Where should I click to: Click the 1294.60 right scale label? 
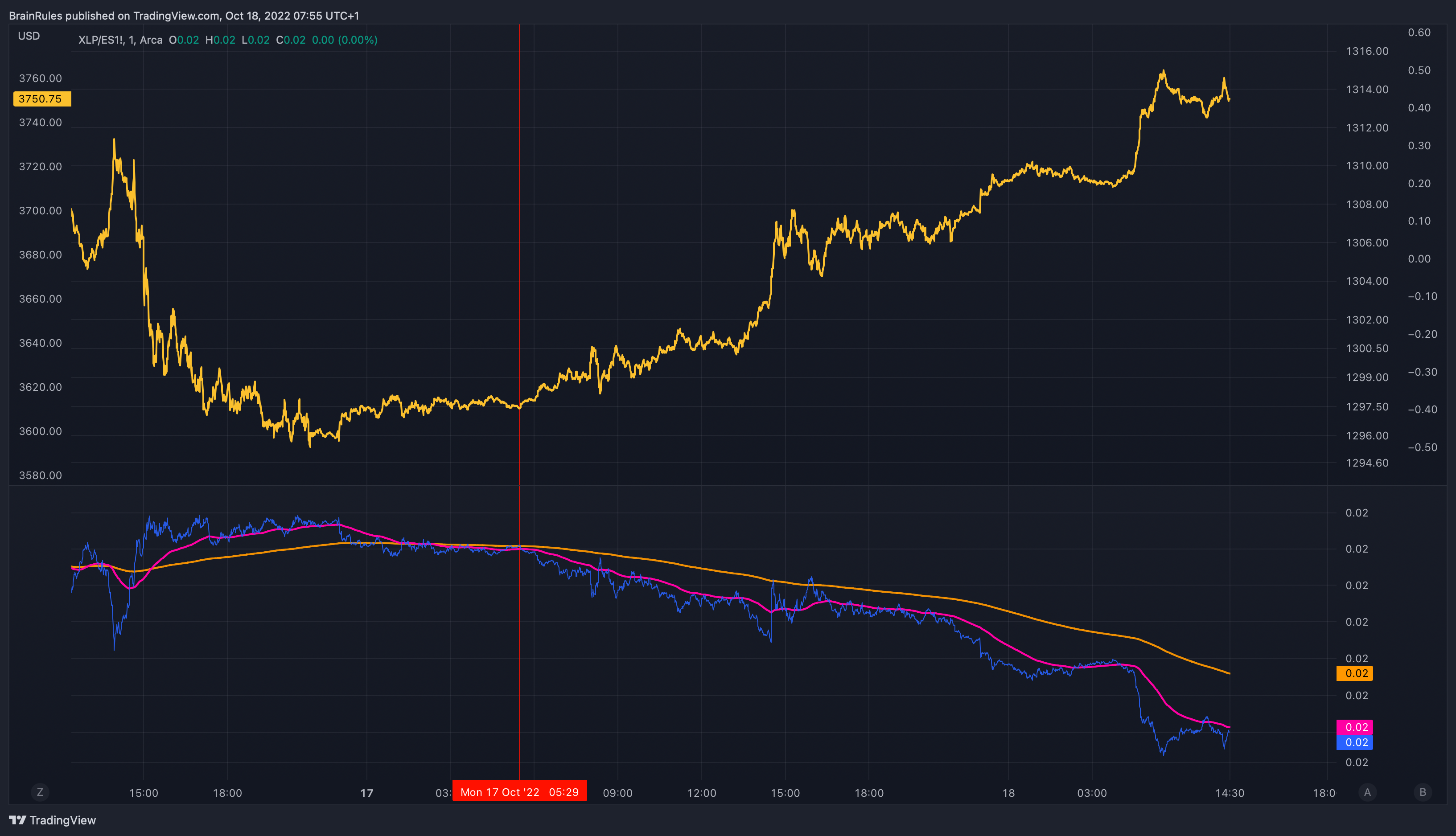[1367, 463]
